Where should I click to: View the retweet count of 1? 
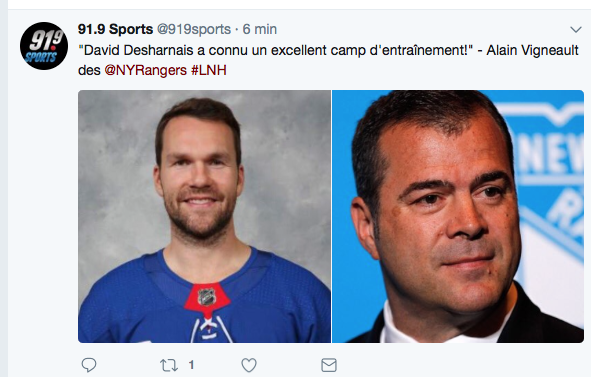[x=191, y=365]
